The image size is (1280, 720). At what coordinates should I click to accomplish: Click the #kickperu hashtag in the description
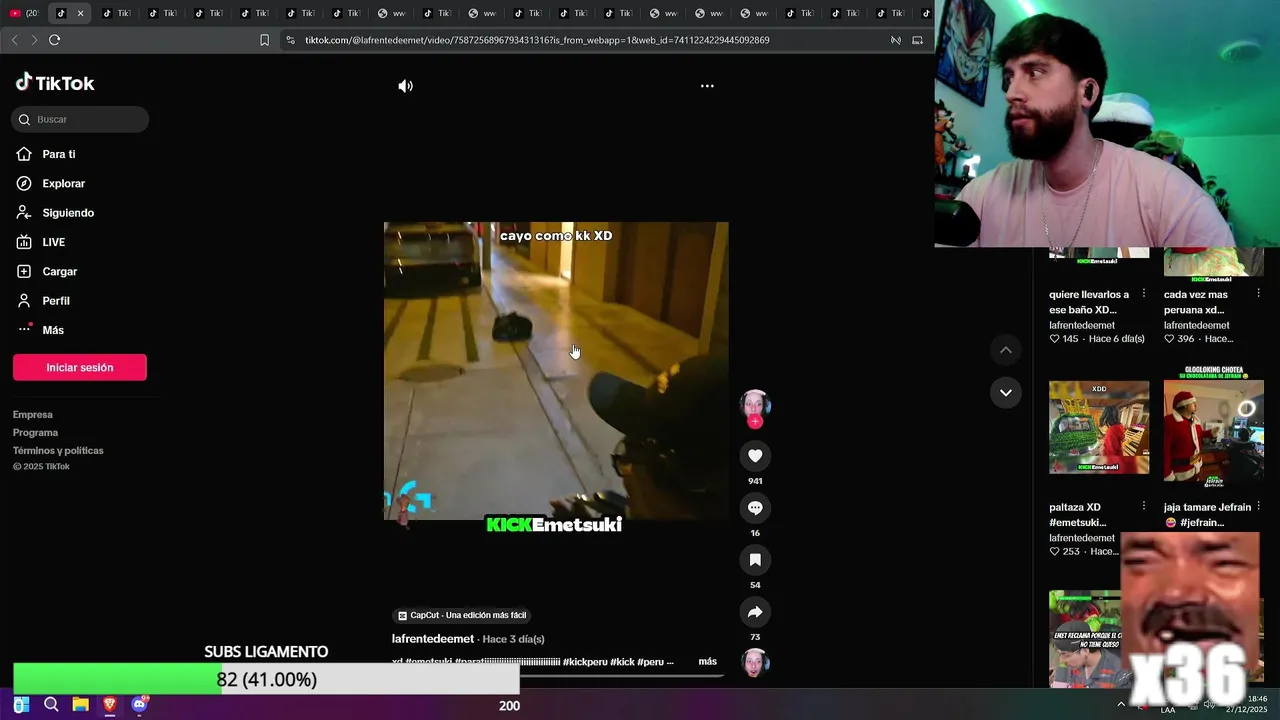tap(585, 662)
